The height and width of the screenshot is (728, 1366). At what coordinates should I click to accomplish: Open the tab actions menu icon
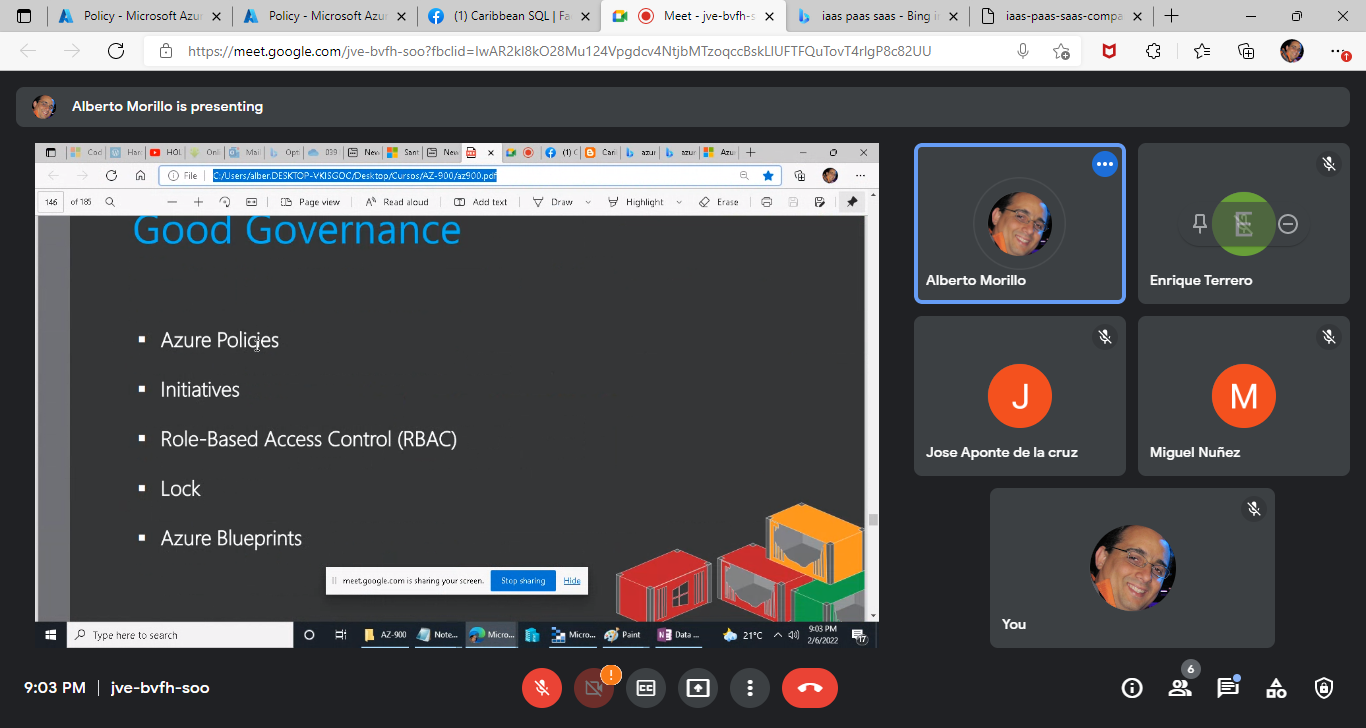click(24, 16)
